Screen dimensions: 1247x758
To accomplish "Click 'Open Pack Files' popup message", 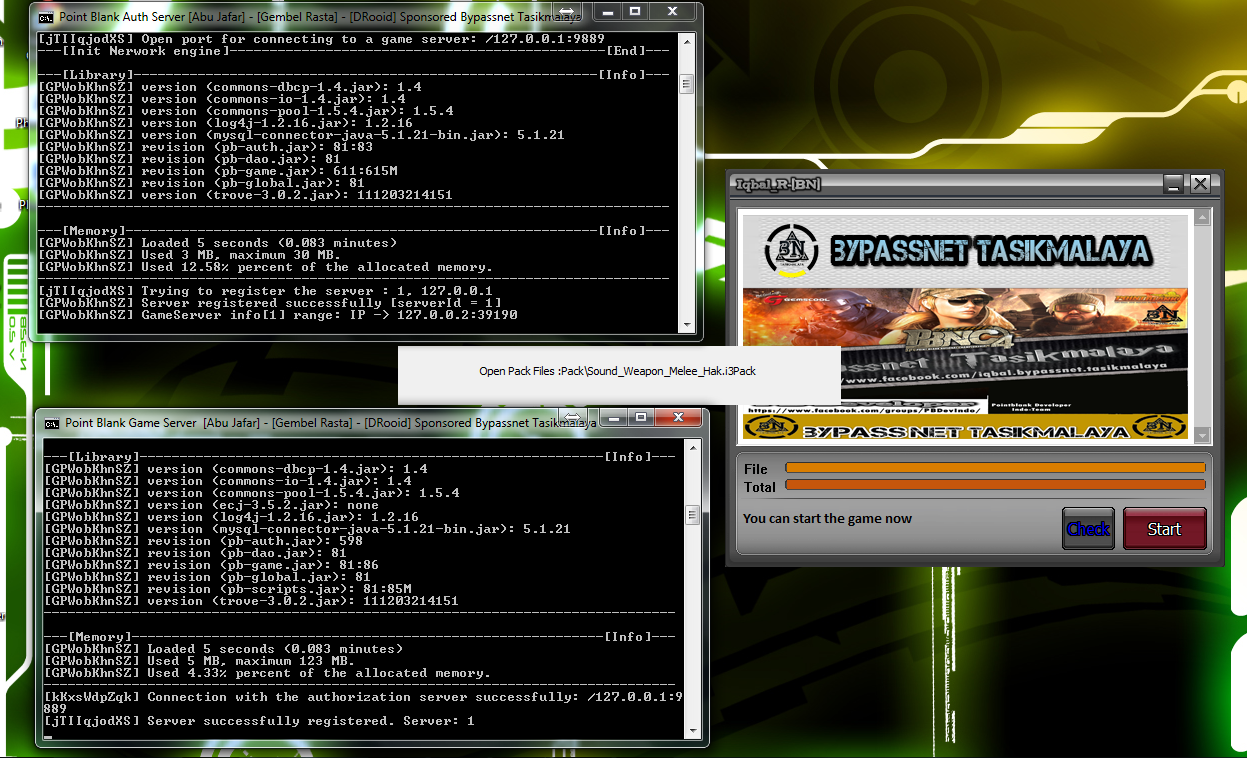I will tap(618, 371).
